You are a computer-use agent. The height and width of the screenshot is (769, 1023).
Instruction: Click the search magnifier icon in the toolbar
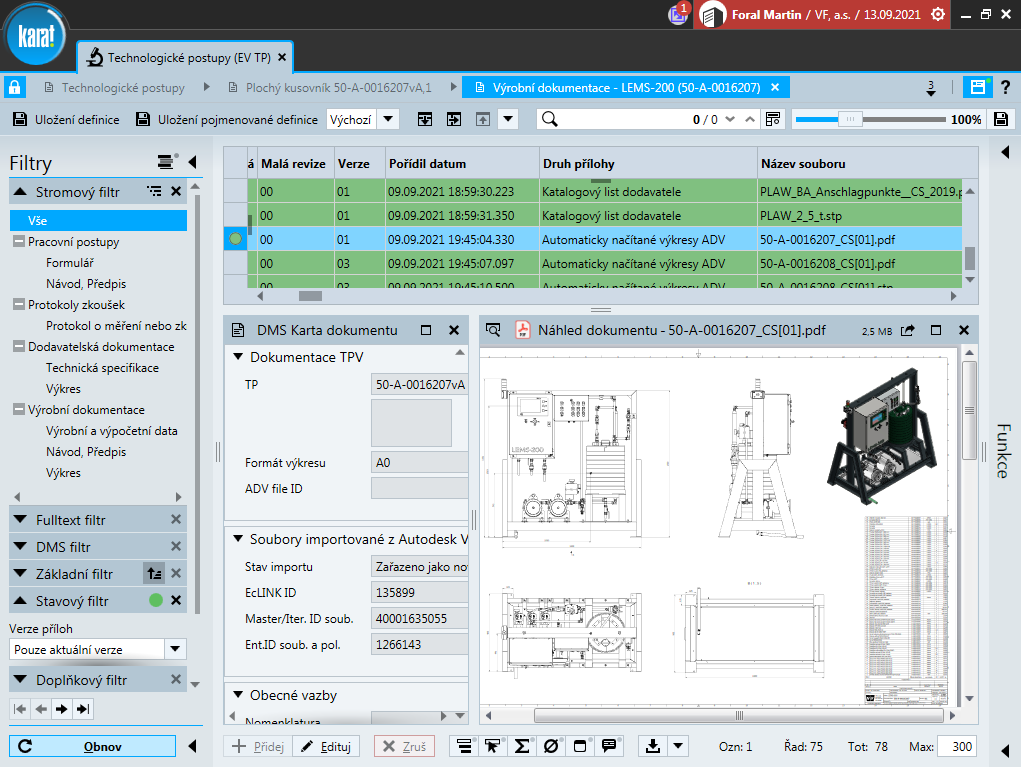point(549,120)
